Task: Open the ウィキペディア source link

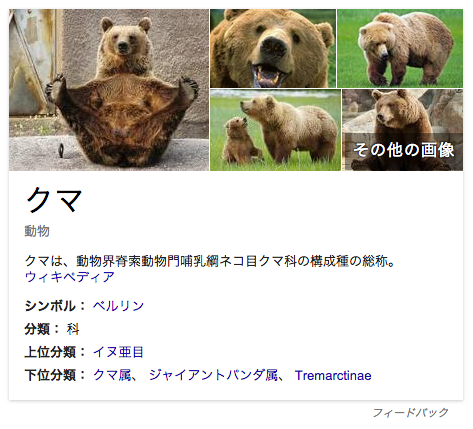Action: (x=70, y=277)
